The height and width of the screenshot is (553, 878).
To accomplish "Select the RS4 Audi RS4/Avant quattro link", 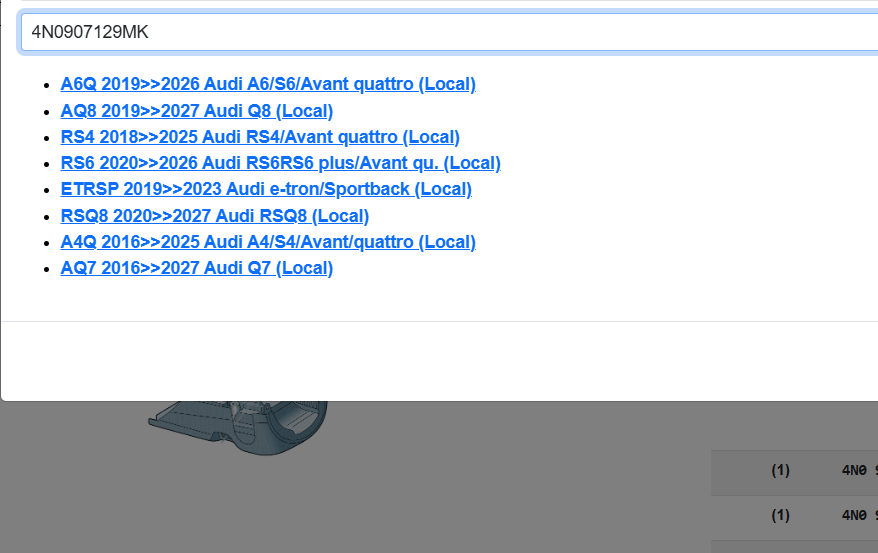I will click(x=260, y=137).
